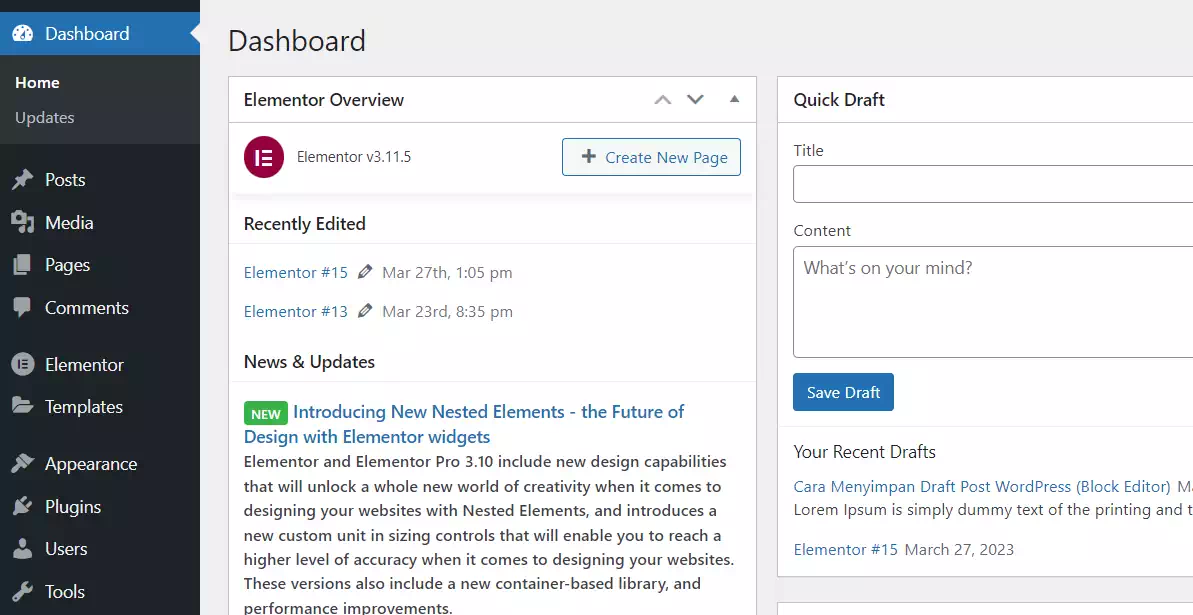Click the Dashboard gauge icon in sidebar
The height and width of the screenshot is (615, 1193).
click(23, 33)
